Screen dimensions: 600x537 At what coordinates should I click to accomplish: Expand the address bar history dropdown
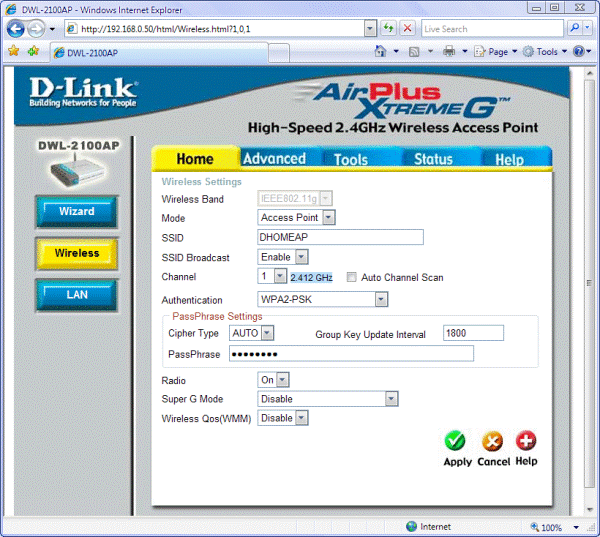370,29
